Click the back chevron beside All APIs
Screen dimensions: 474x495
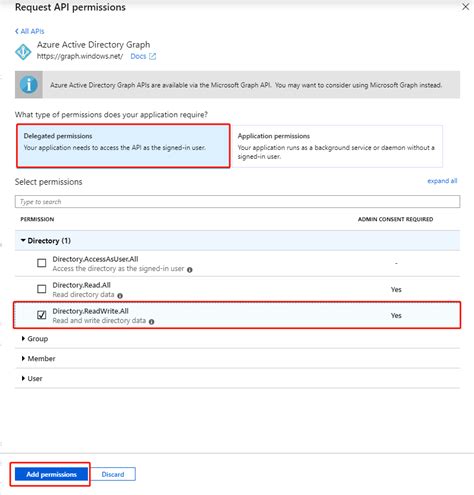17,31
